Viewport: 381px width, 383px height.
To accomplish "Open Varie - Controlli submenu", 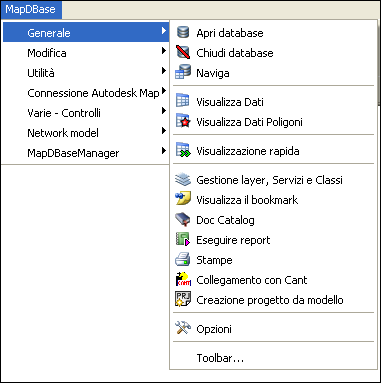I will tap(86, 112).
